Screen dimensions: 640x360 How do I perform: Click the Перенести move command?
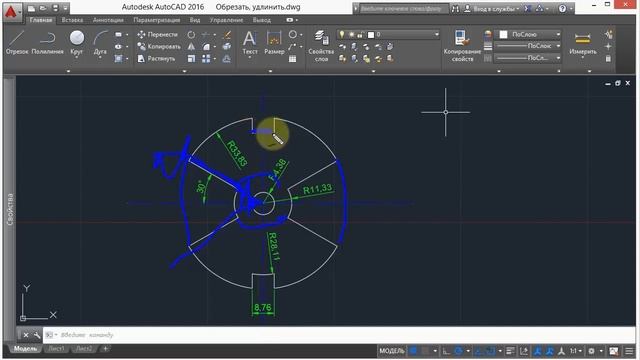(x=158, y=35)
